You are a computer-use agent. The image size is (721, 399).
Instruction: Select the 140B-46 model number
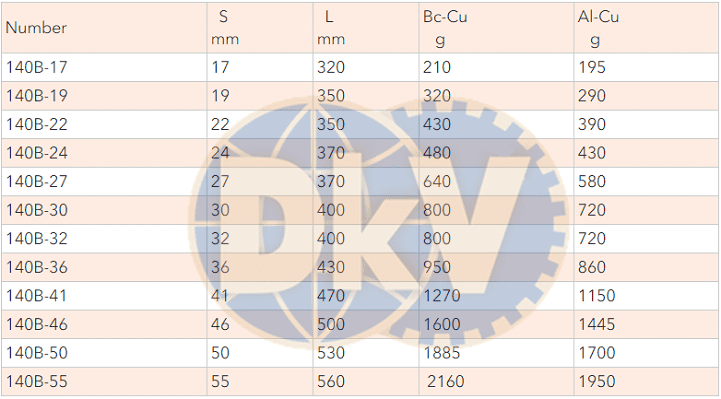36,325
